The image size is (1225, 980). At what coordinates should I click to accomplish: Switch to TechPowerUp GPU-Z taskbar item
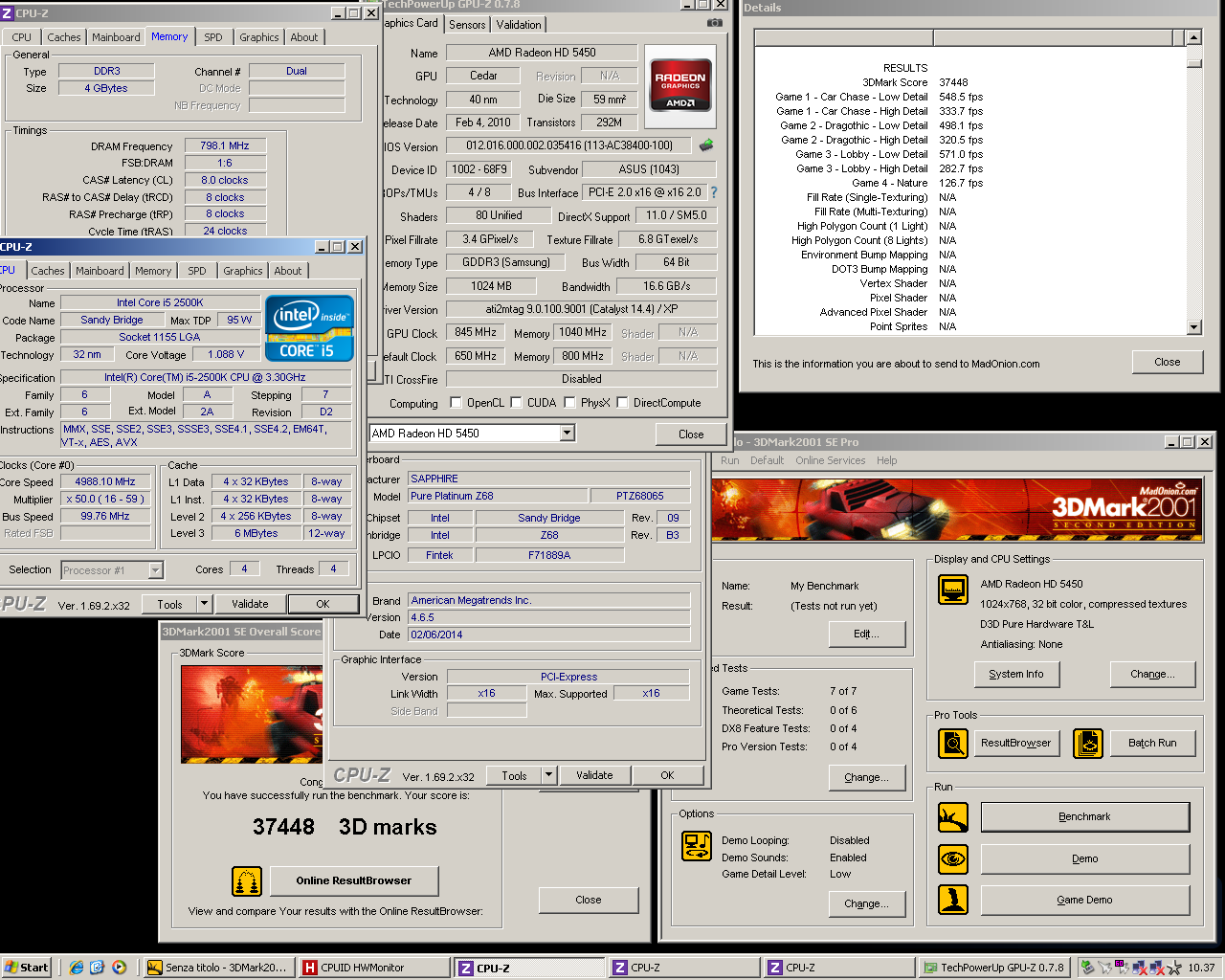(995, 968)
